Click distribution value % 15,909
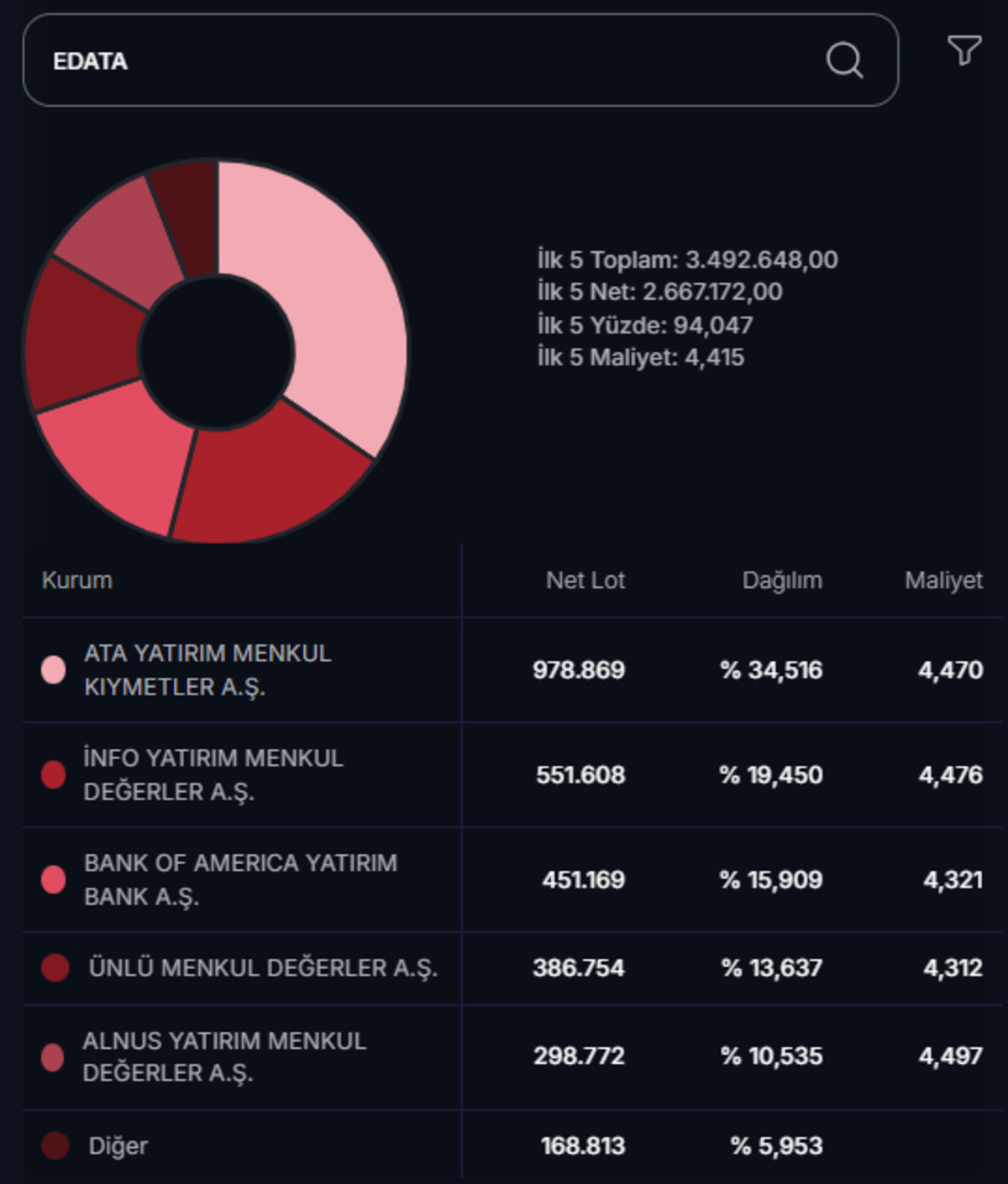This screenshot has width=1008, height=1184. pyautogui.click(x=771, y=880)
